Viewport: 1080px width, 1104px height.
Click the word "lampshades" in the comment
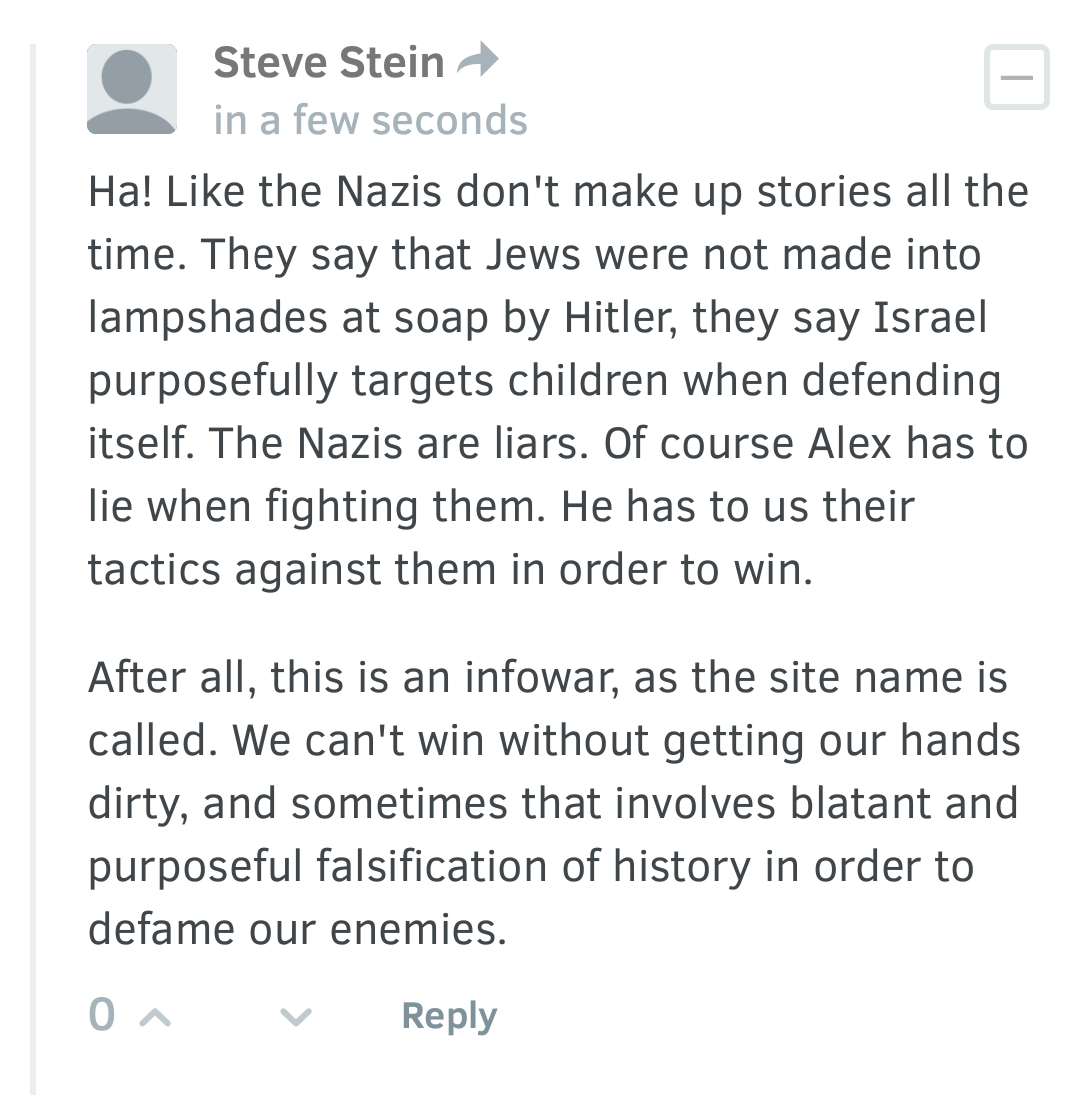(x=208, y=318)
